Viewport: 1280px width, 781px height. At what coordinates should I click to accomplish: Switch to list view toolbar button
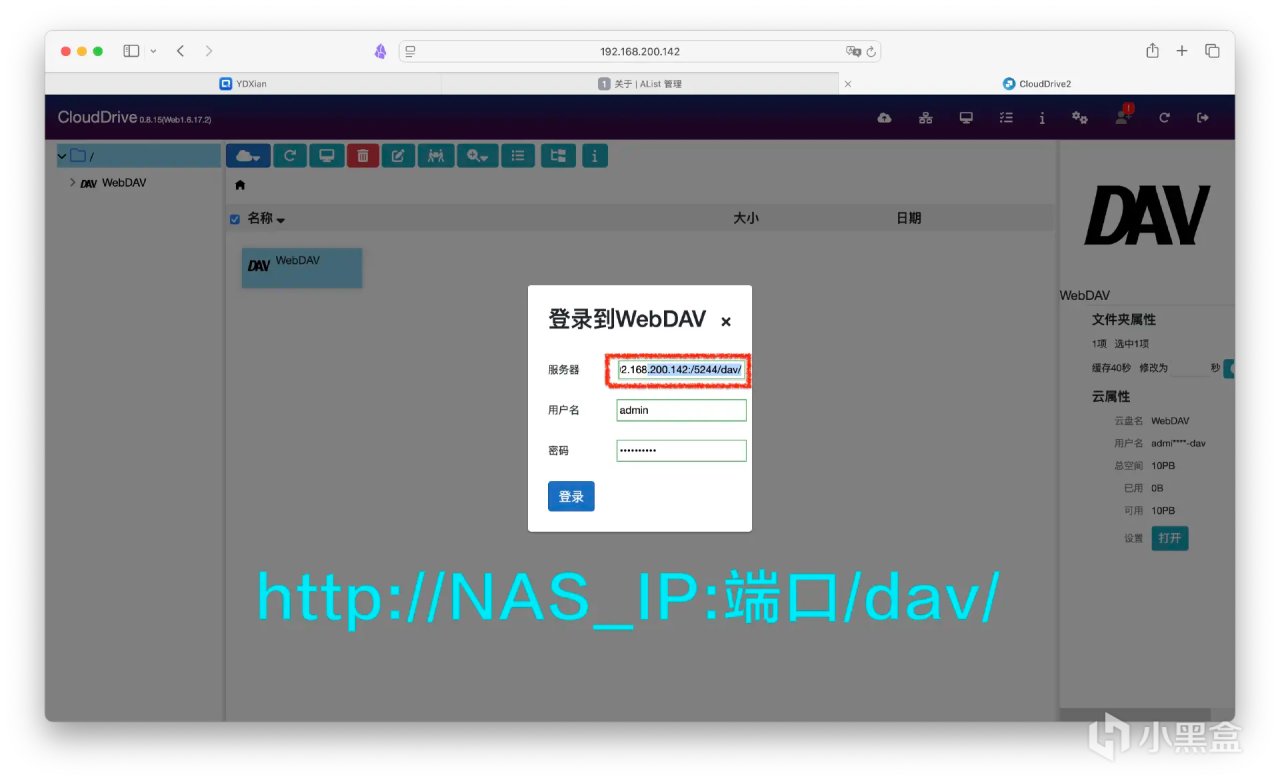(517, 156)
